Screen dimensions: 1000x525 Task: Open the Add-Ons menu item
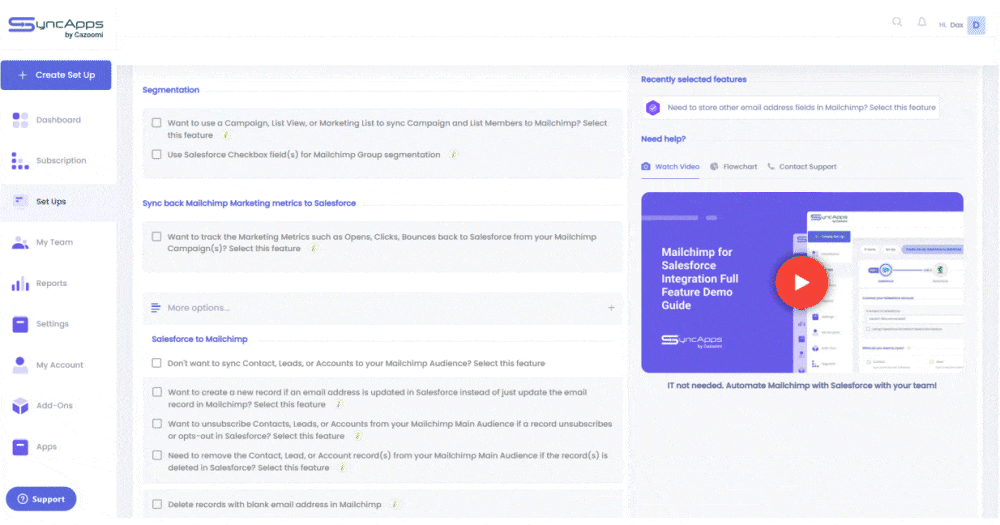click(54, 406)
